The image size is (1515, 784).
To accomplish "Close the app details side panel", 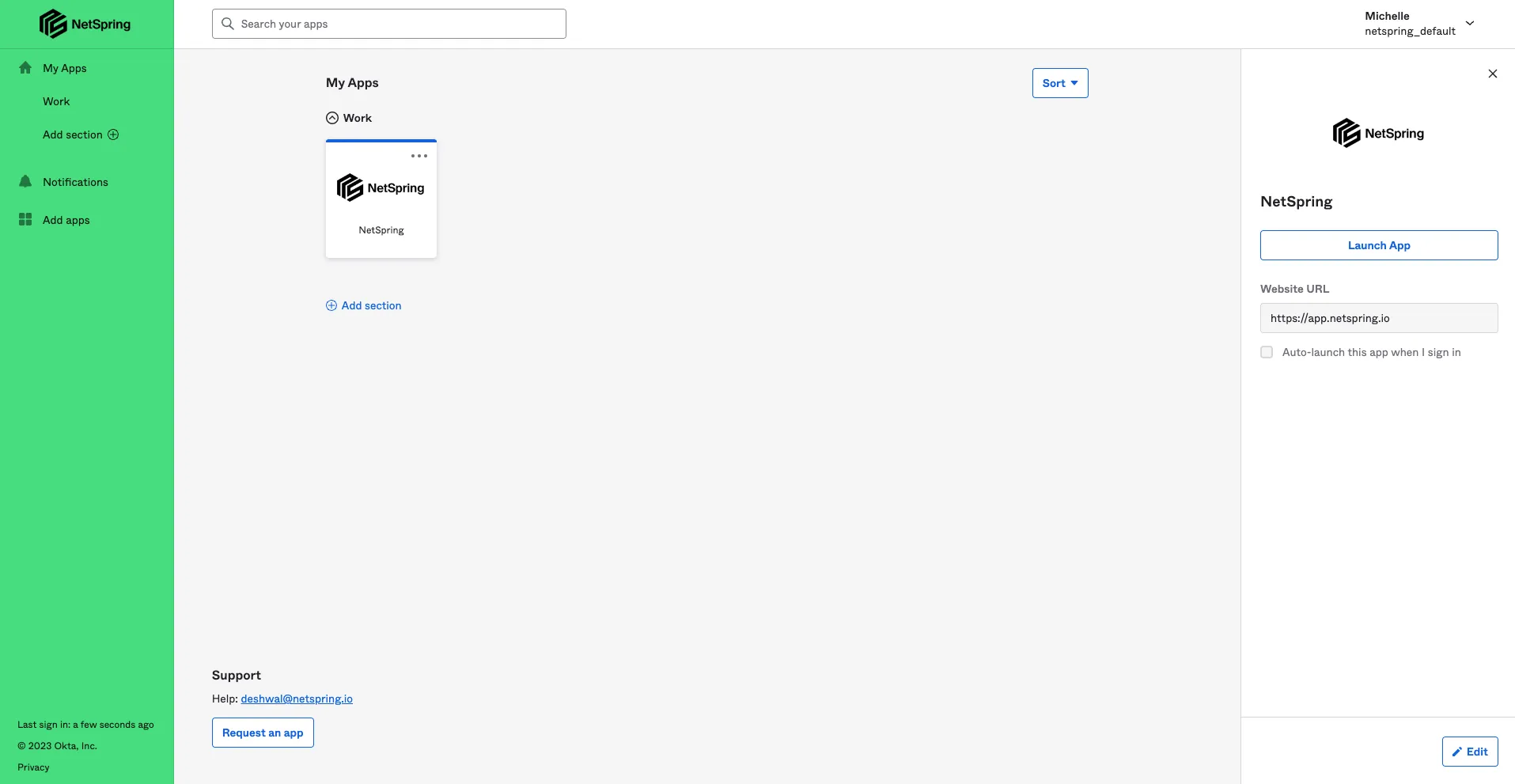I will [1493, 74].
